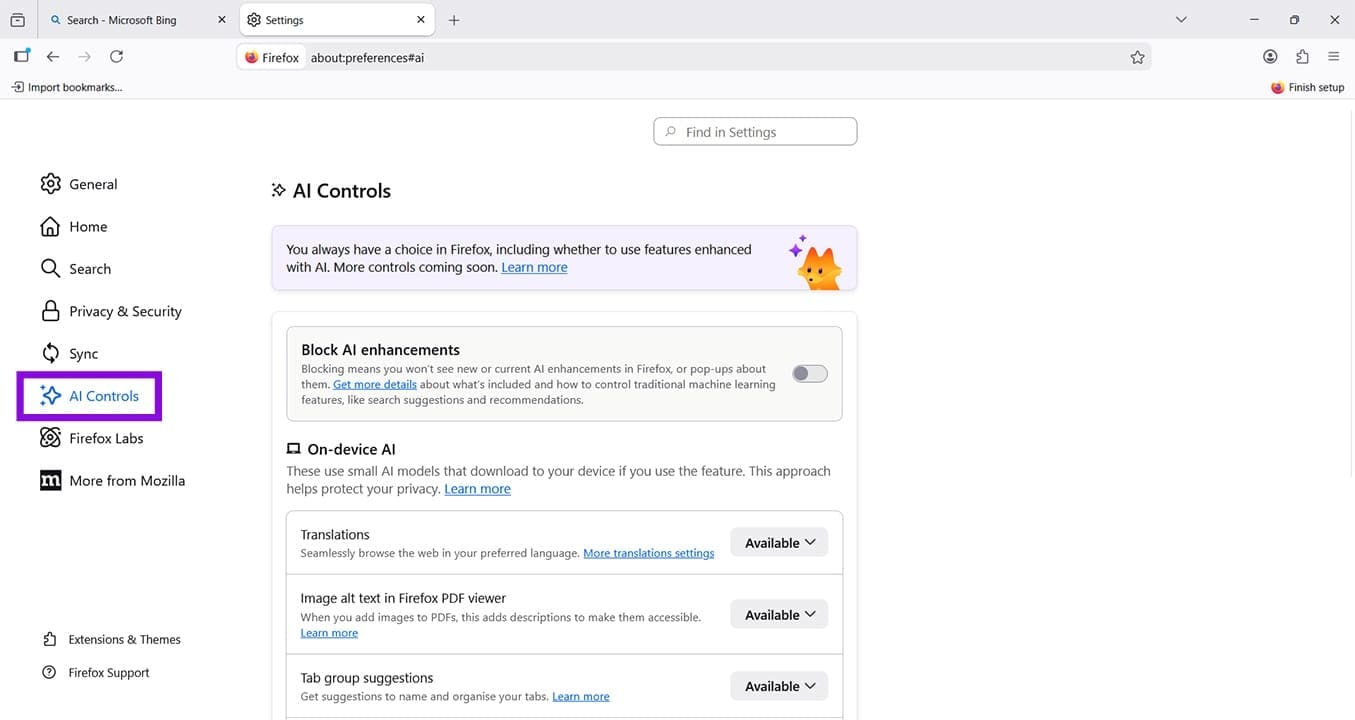Go back with the back arrow

(x=53, y=57)
